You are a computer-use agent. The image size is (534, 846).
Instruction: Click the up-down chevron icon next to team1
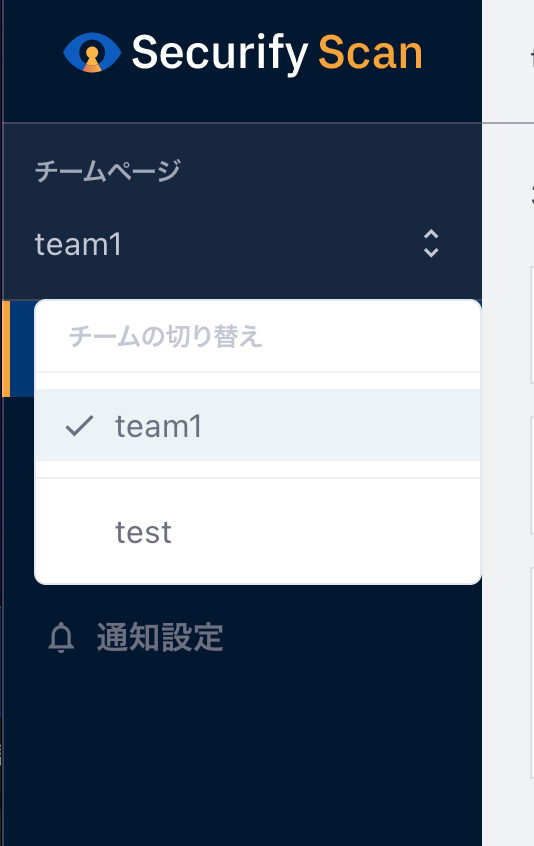click(x=430, y=243)
